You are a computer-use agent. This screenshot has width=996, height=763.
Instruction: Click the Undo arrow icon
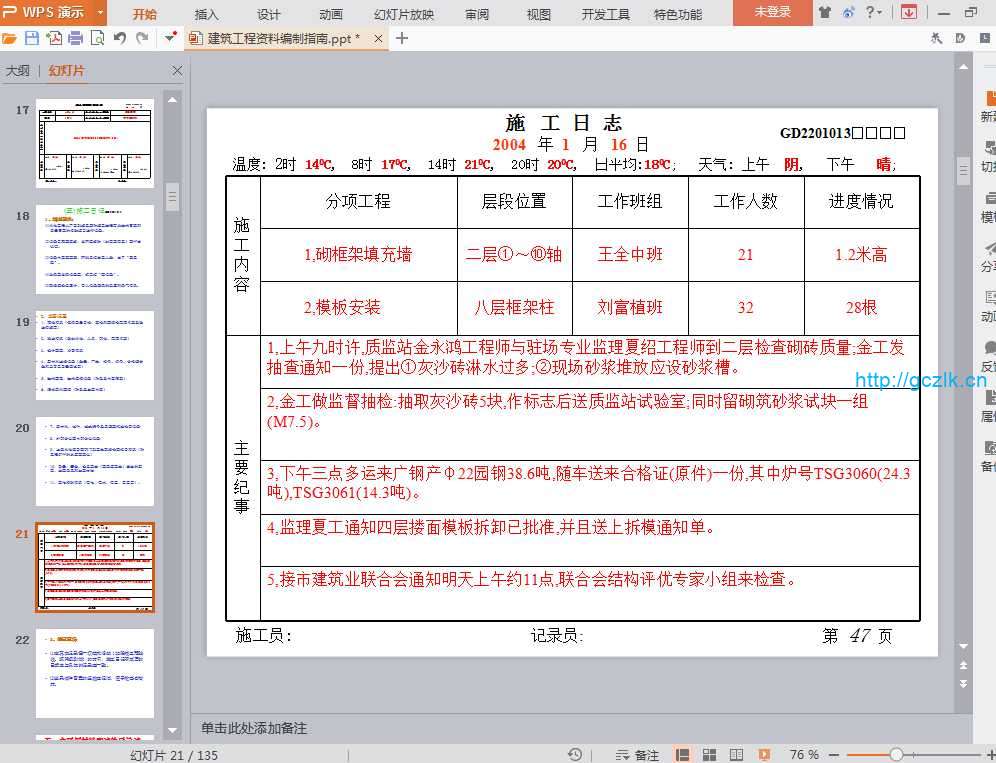pos(119,38)
